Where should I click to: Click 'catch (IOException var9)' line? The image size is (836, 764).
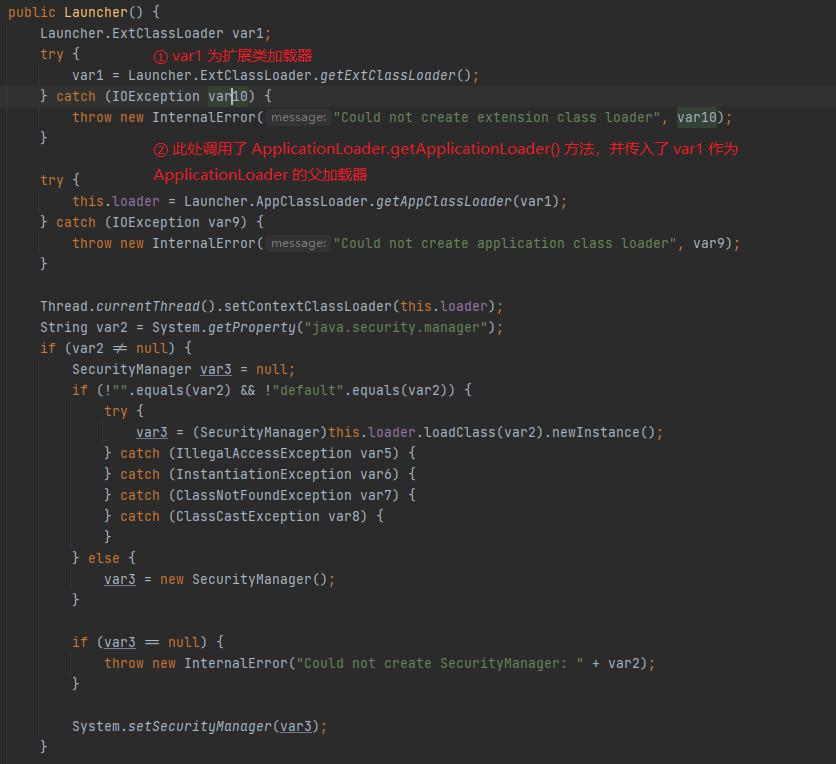point(152,222)
